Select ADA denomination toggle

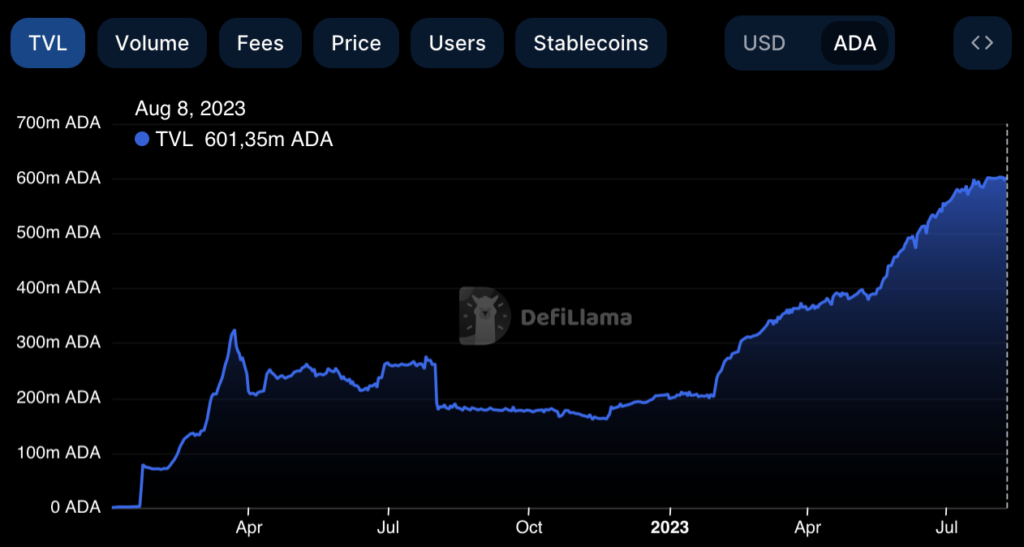click(x=854, y=43)
